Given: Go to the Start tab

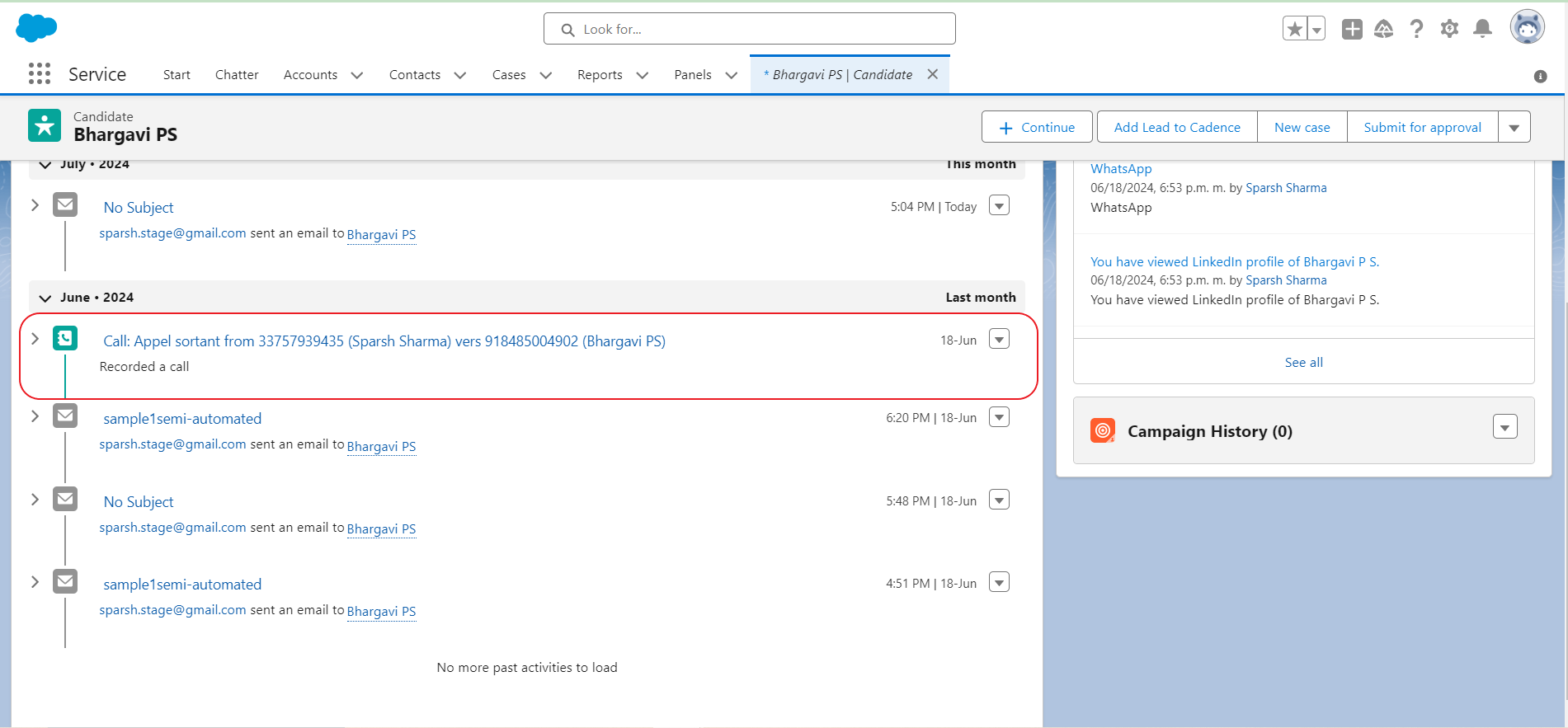Looking at the screenshot, I should tap(177, 75).
